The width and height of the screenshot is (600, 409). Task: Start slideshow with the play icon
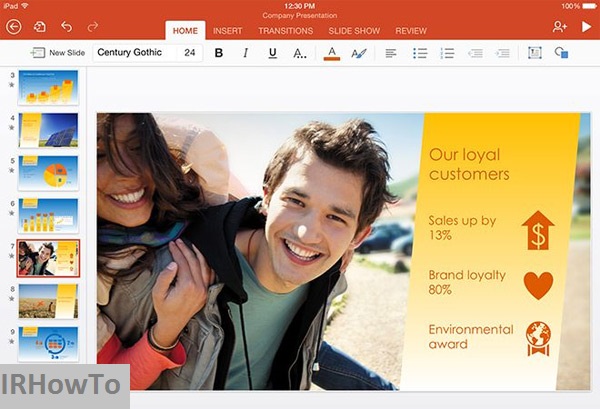586,28
